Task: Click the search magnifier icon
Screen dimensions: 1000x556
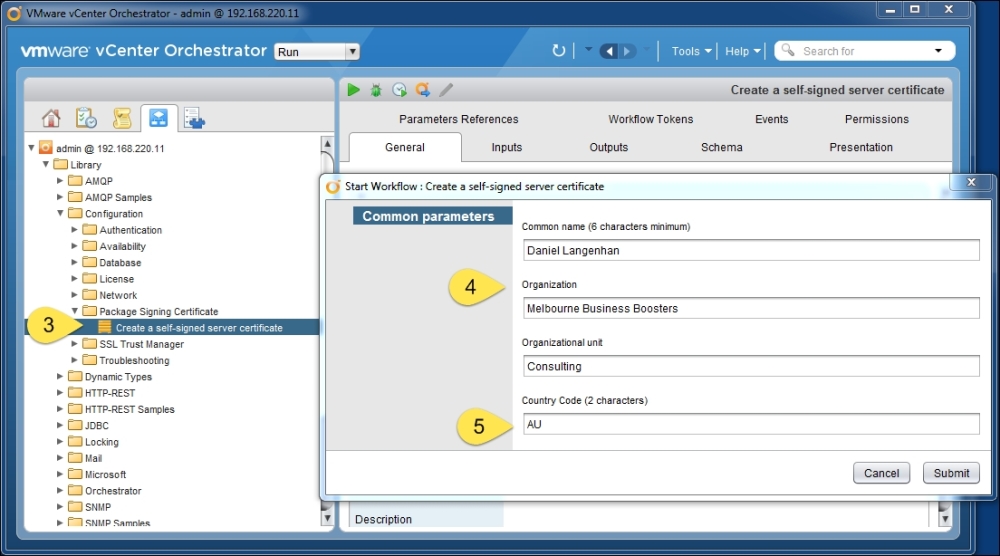Action: point(788,50)
